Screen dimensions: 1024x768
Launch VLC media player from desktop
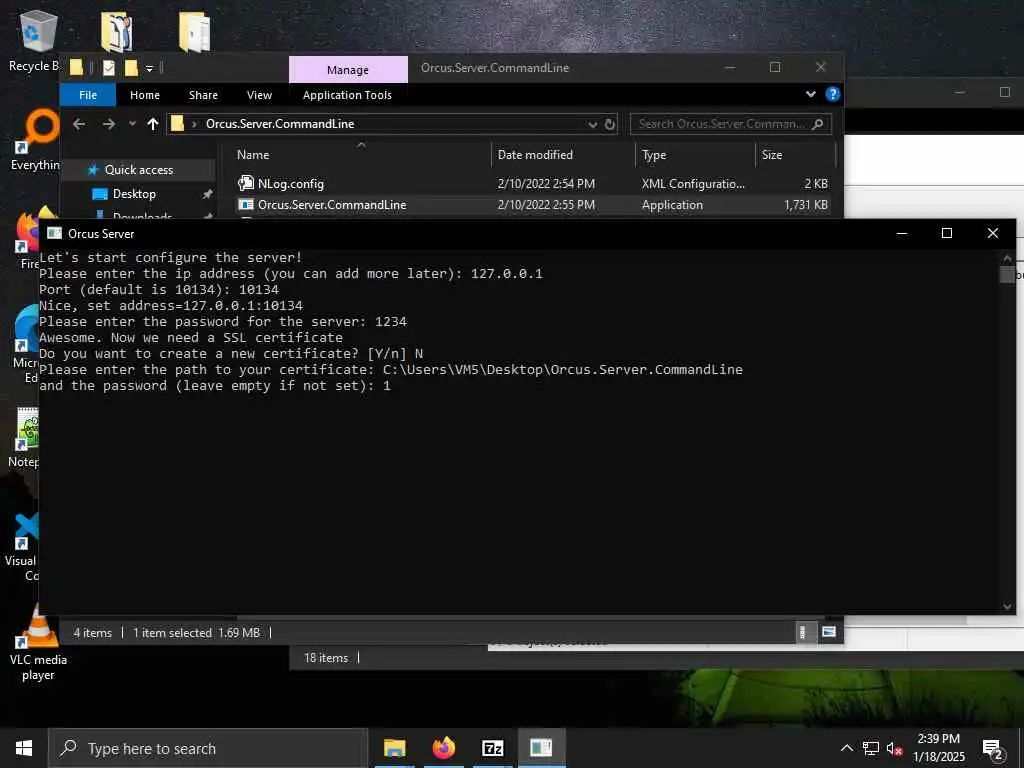(x=38, y=643)
